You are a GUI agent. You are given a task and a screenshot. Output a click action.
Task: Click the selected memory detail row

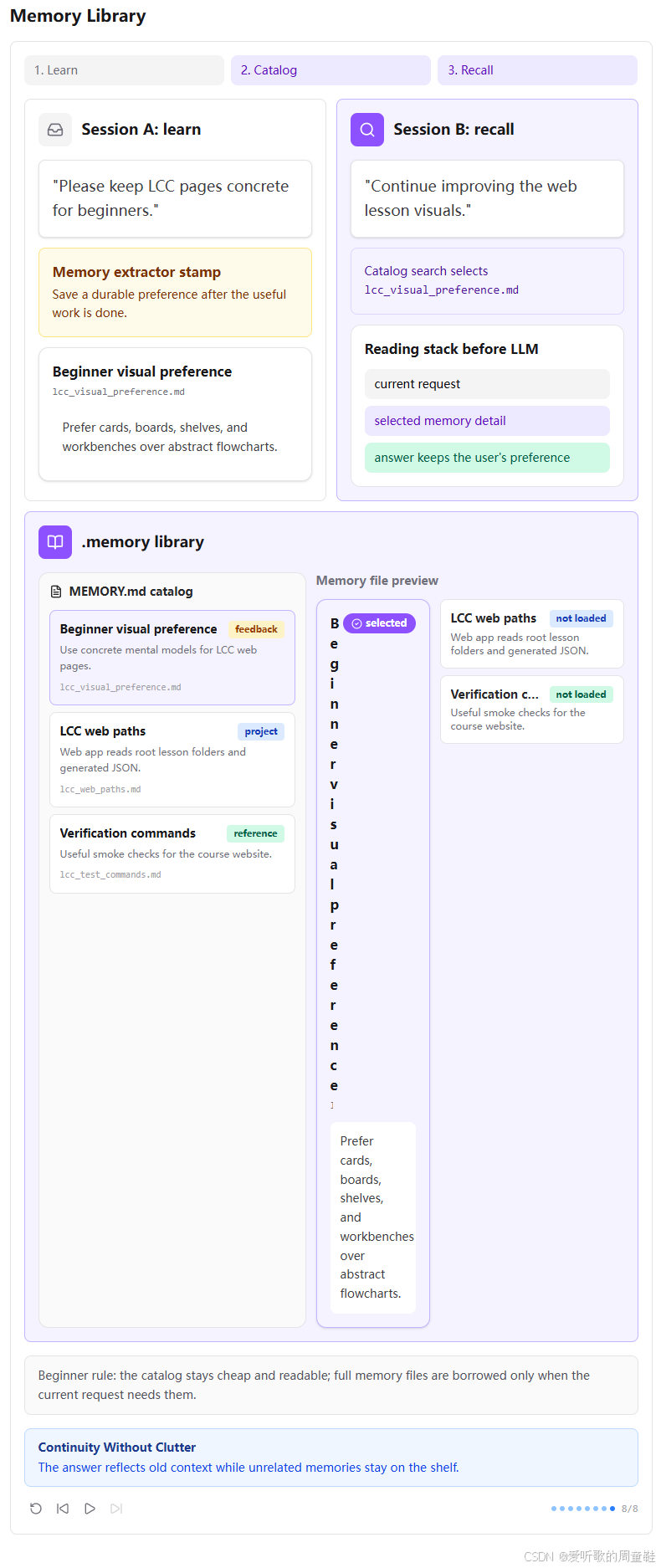pyautogui.click(x=487, y=421)
